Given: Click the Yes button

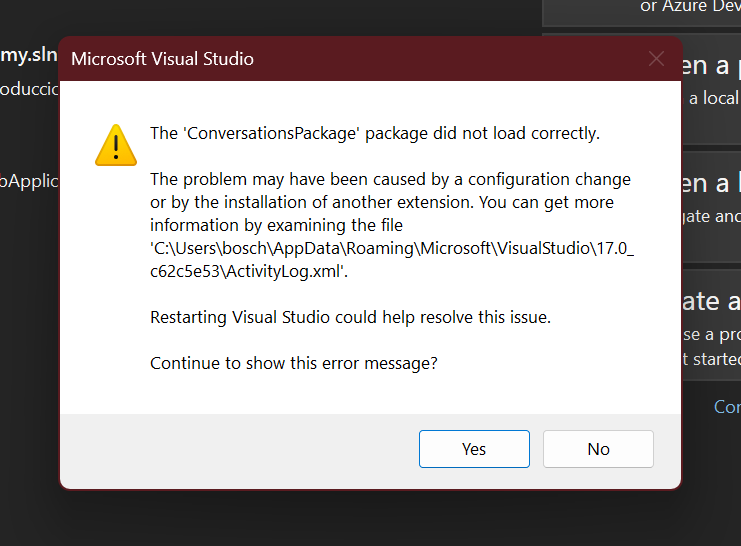Looking at the screenshot, I should click(474, 449).
